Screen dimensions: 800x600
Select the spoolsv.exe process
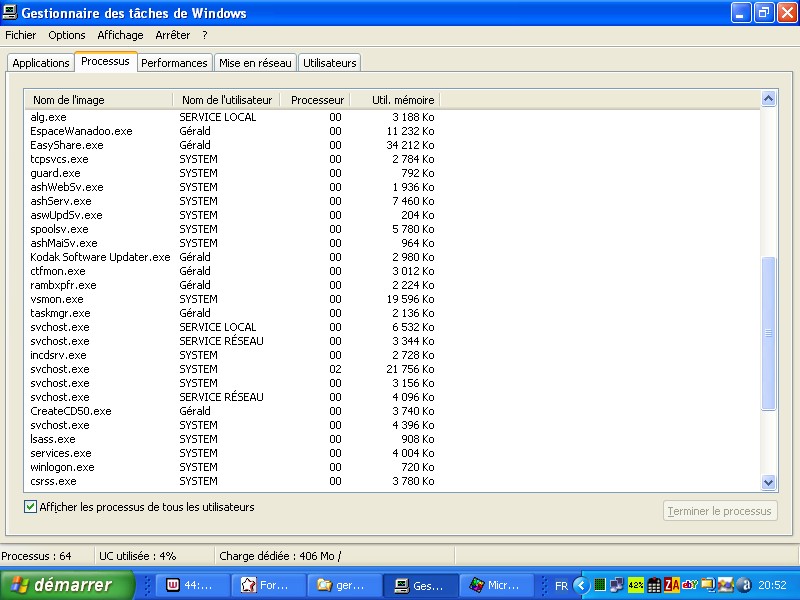click(x=232, y=229)
